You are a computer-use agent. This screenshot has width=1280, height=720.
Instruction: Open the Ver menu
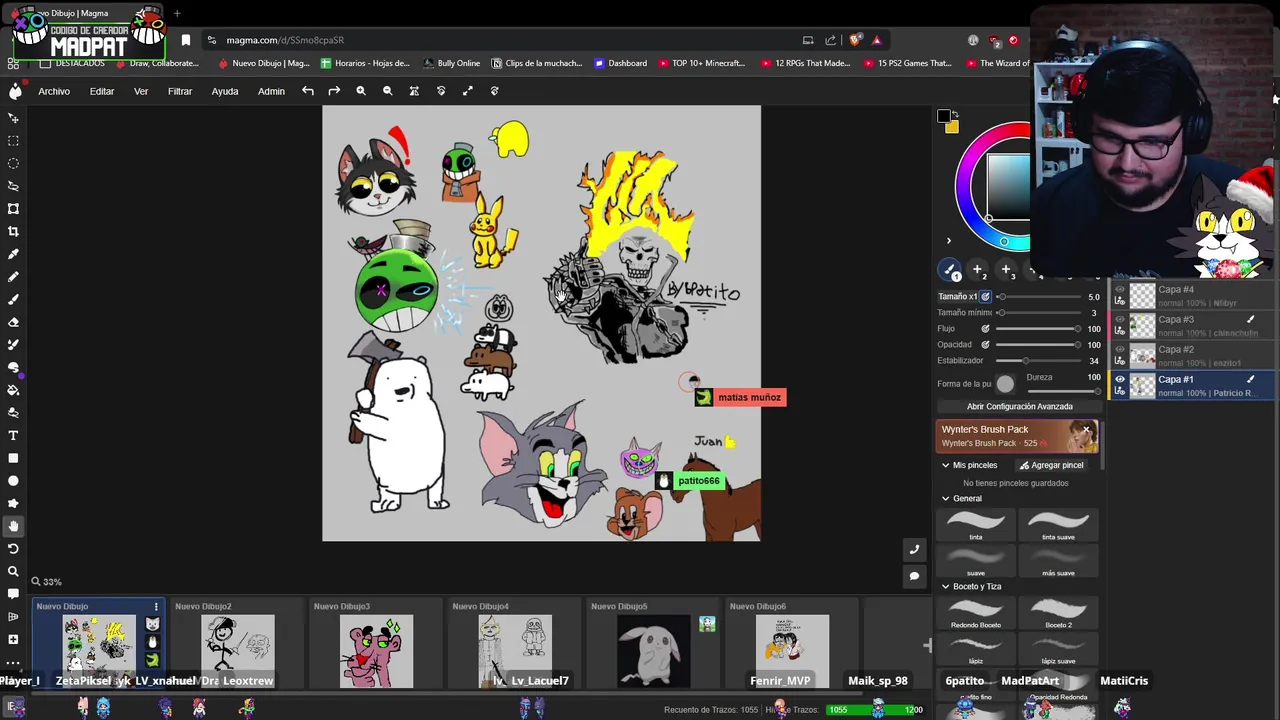coord(141,91)
